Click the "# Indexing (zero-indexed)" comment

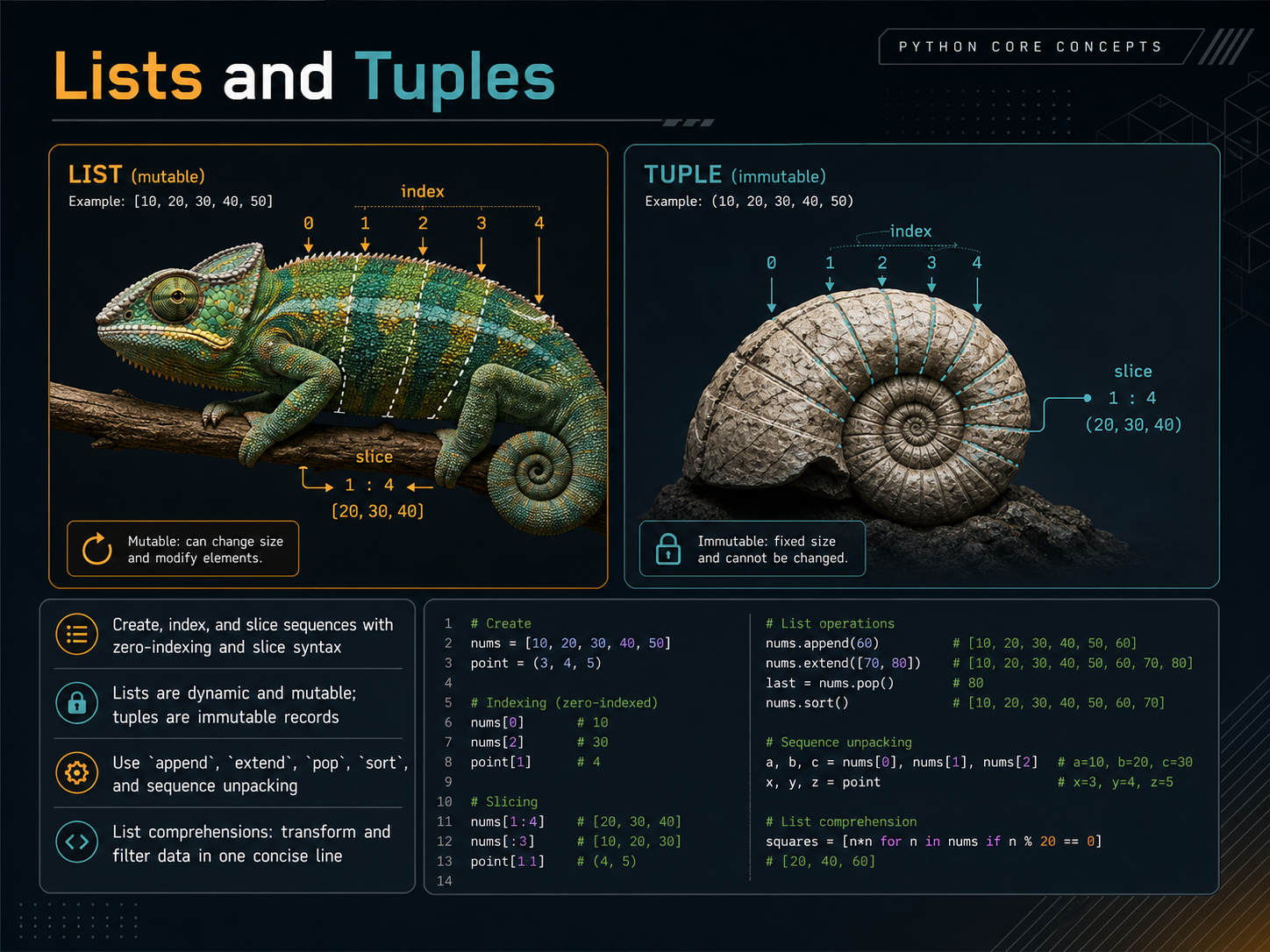point(564,703)
